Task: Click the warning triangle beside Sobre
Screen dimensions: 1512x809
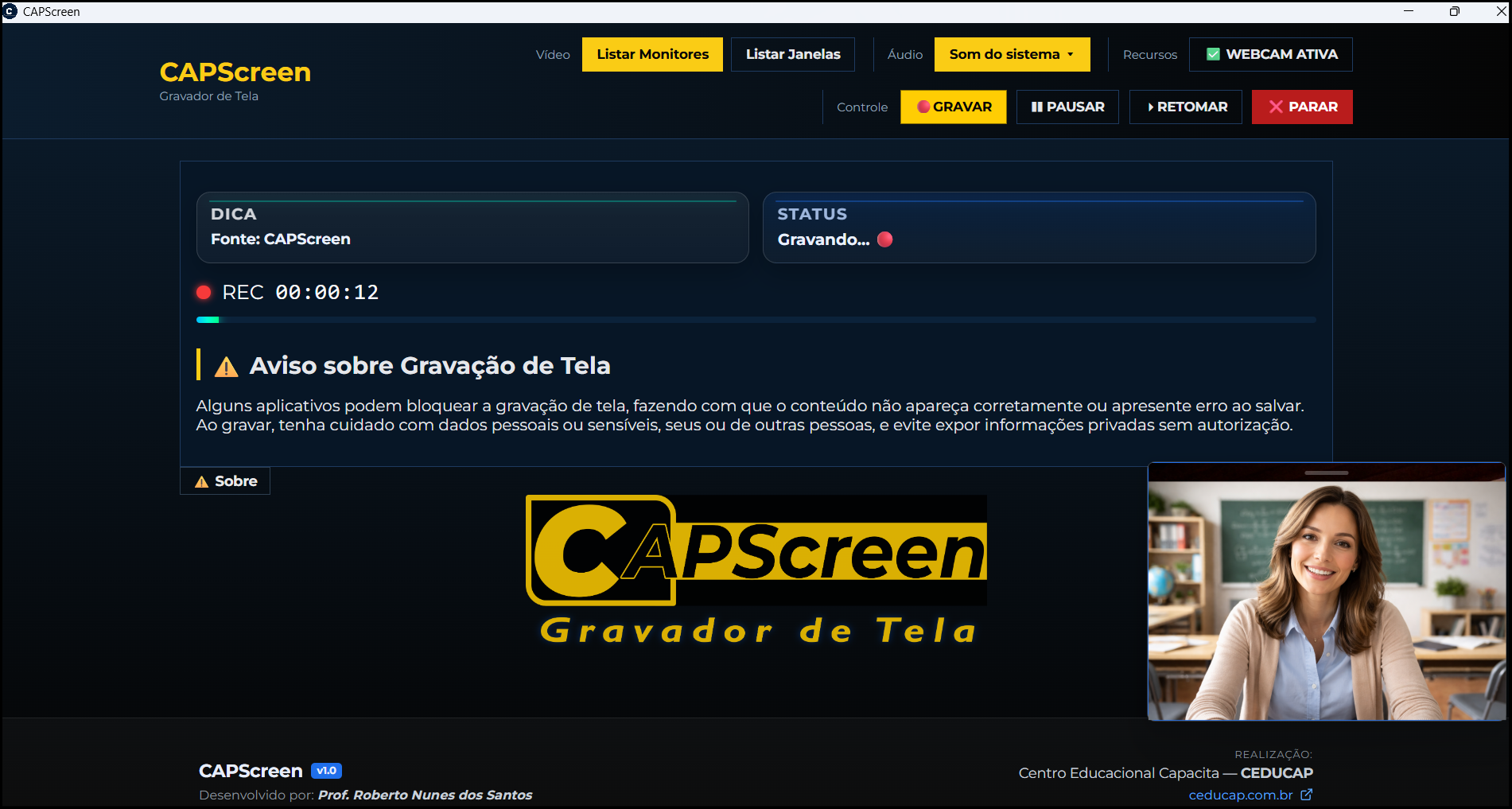Action: [x=201, y=480]
